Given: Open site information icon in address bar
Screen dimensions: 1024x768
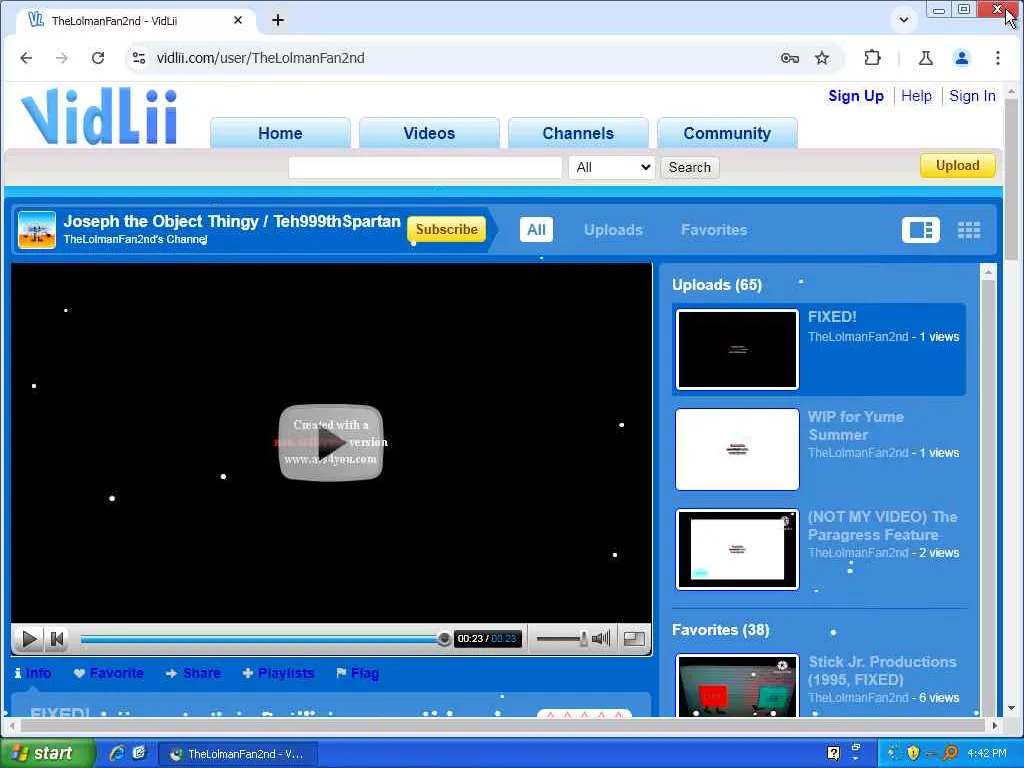Looking at the screenshot, I should tap(139, 58).
